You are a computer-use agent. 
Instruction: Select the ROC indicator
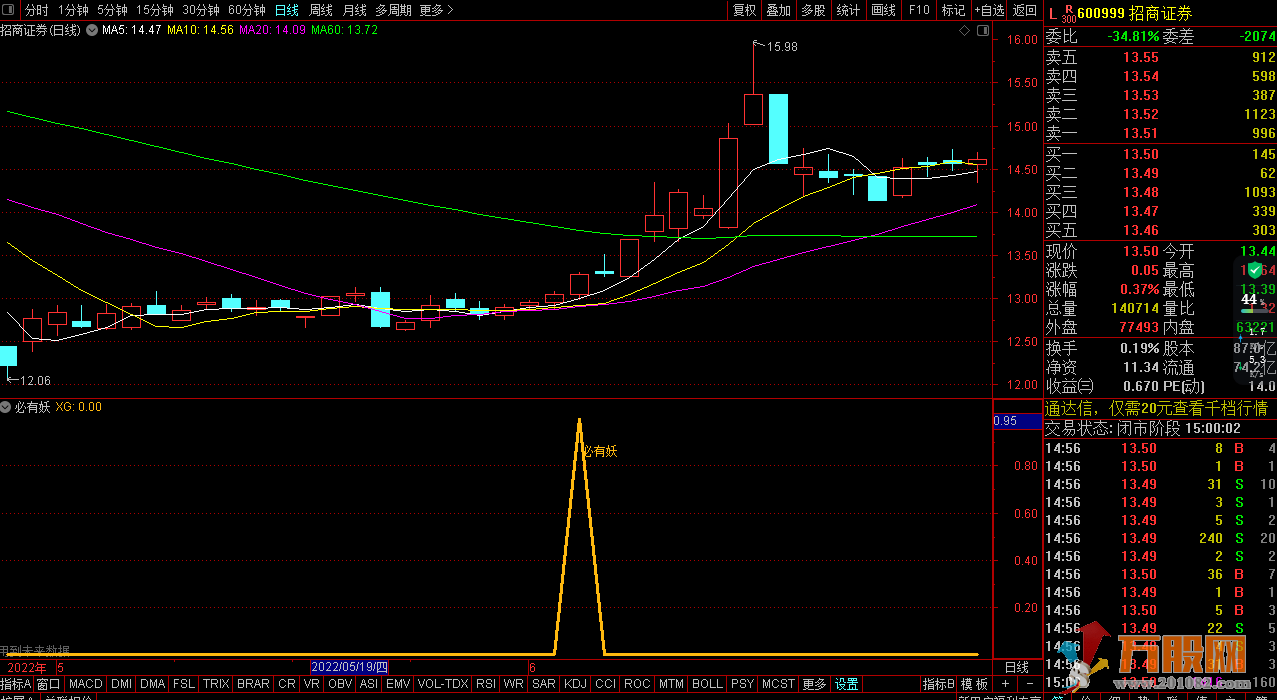click(637, 684)
